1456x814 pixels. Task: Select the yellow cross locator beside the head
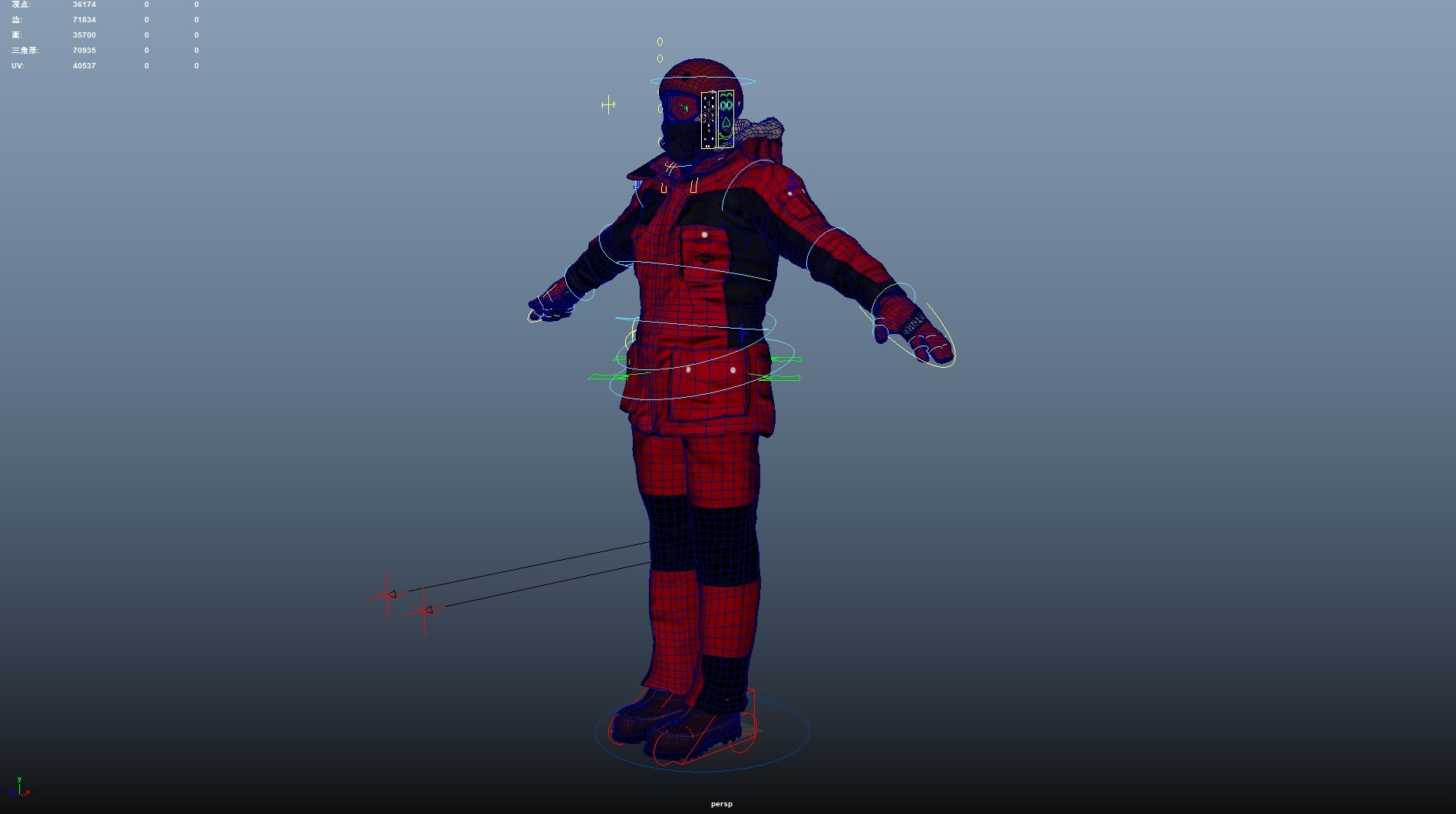click(608, 104)
